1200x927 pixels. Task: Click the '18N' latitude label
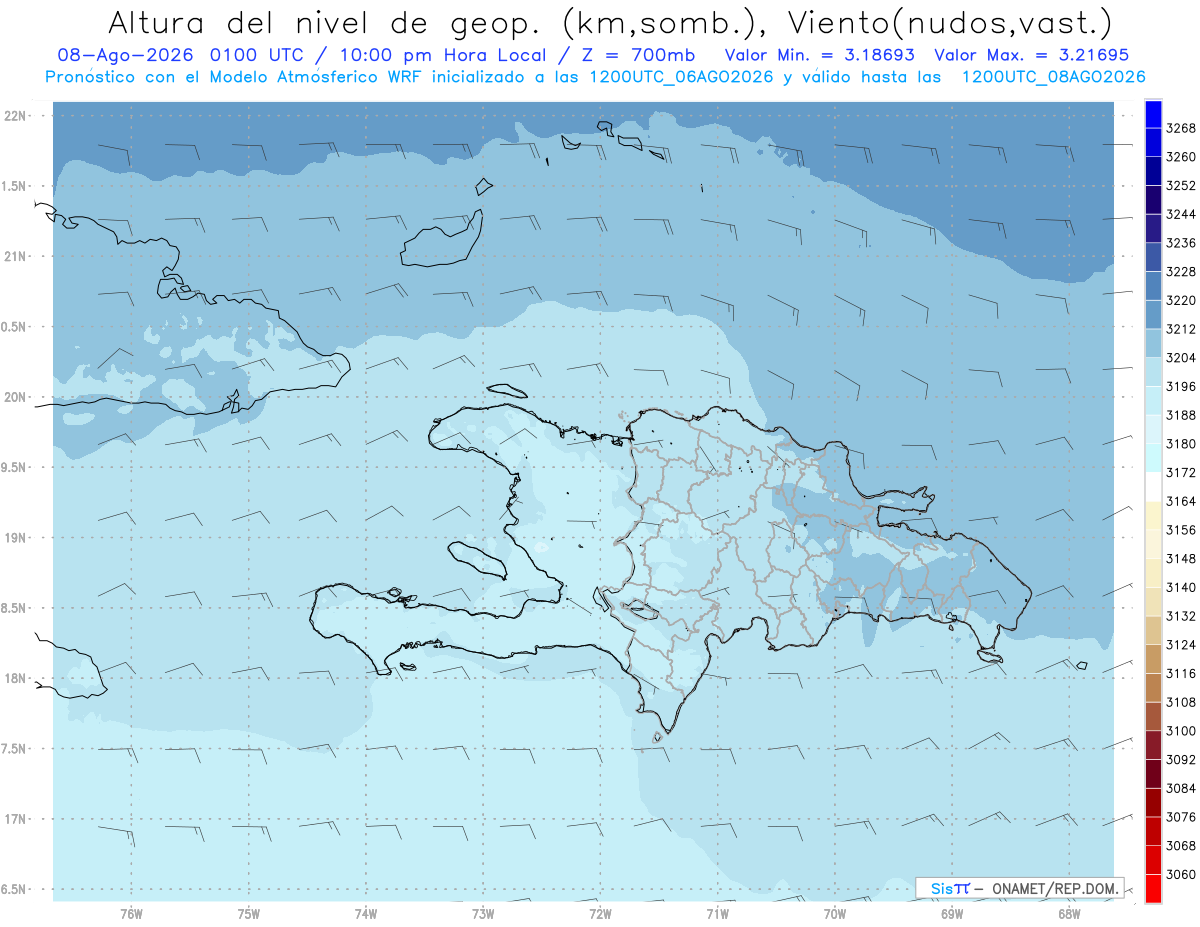(14, 679)
